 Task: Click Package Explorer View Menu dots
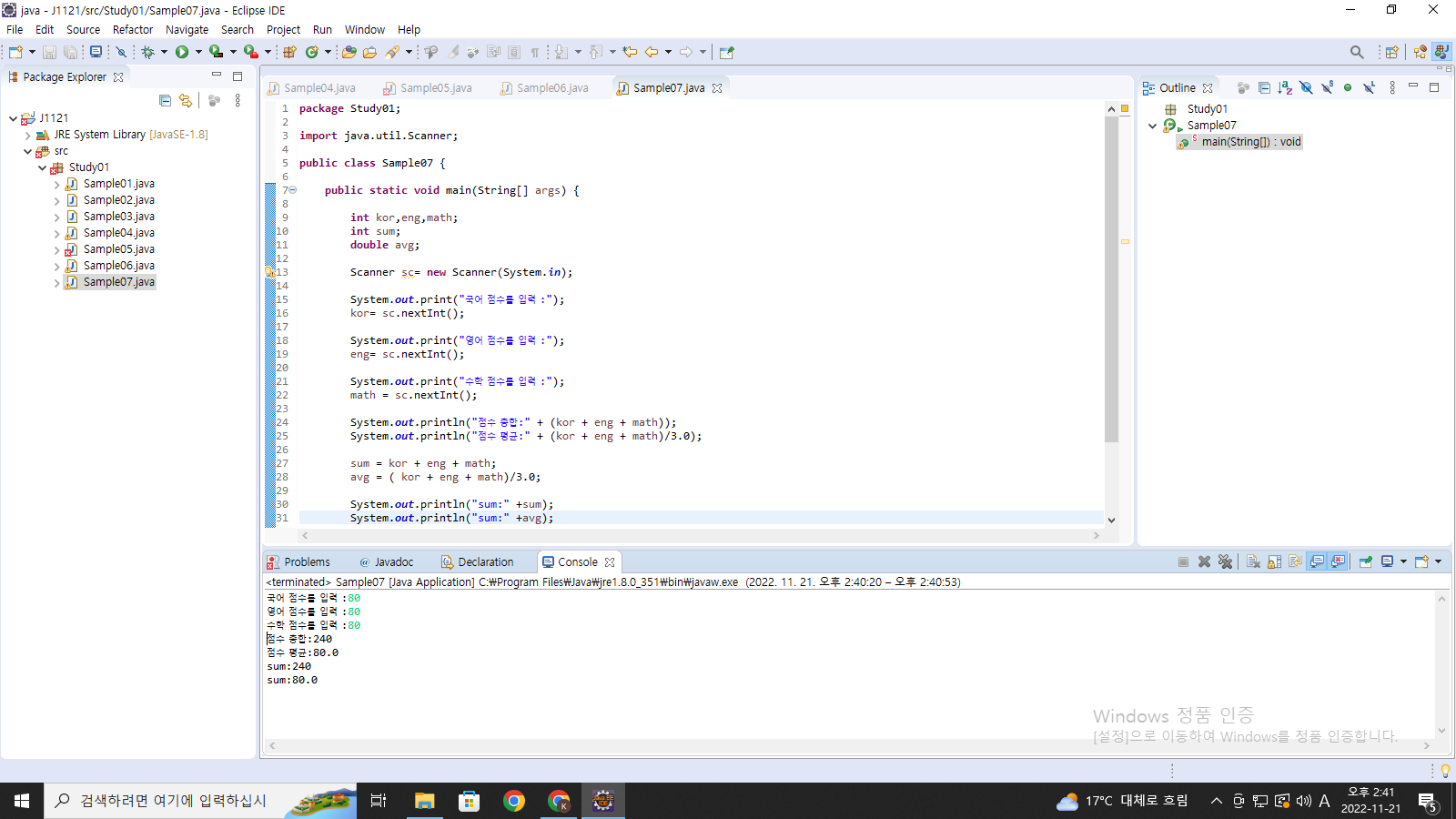(x=238, y=100)
